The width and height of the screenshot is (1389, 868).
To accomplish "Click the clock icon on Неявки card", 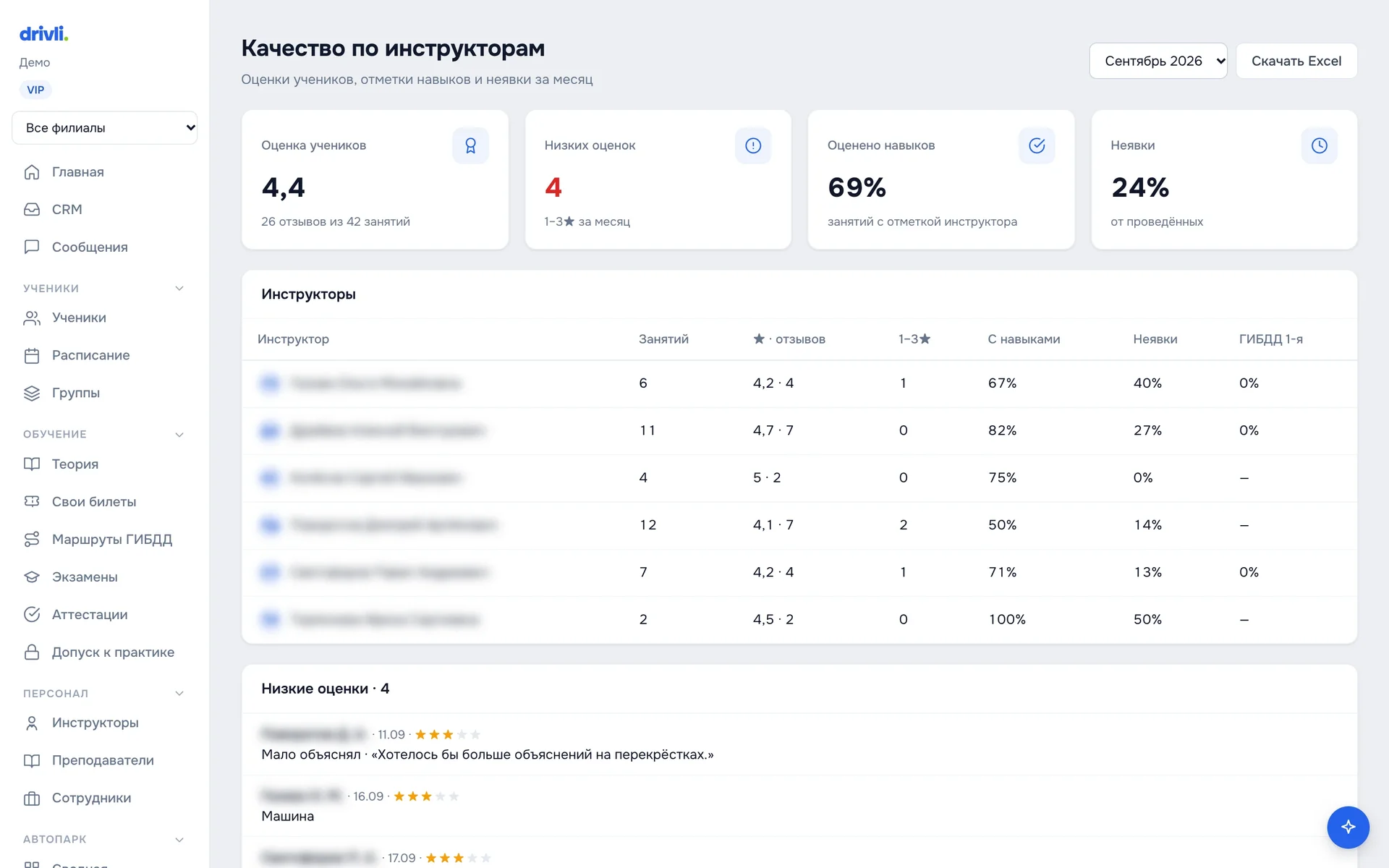I will point(1320,146).
